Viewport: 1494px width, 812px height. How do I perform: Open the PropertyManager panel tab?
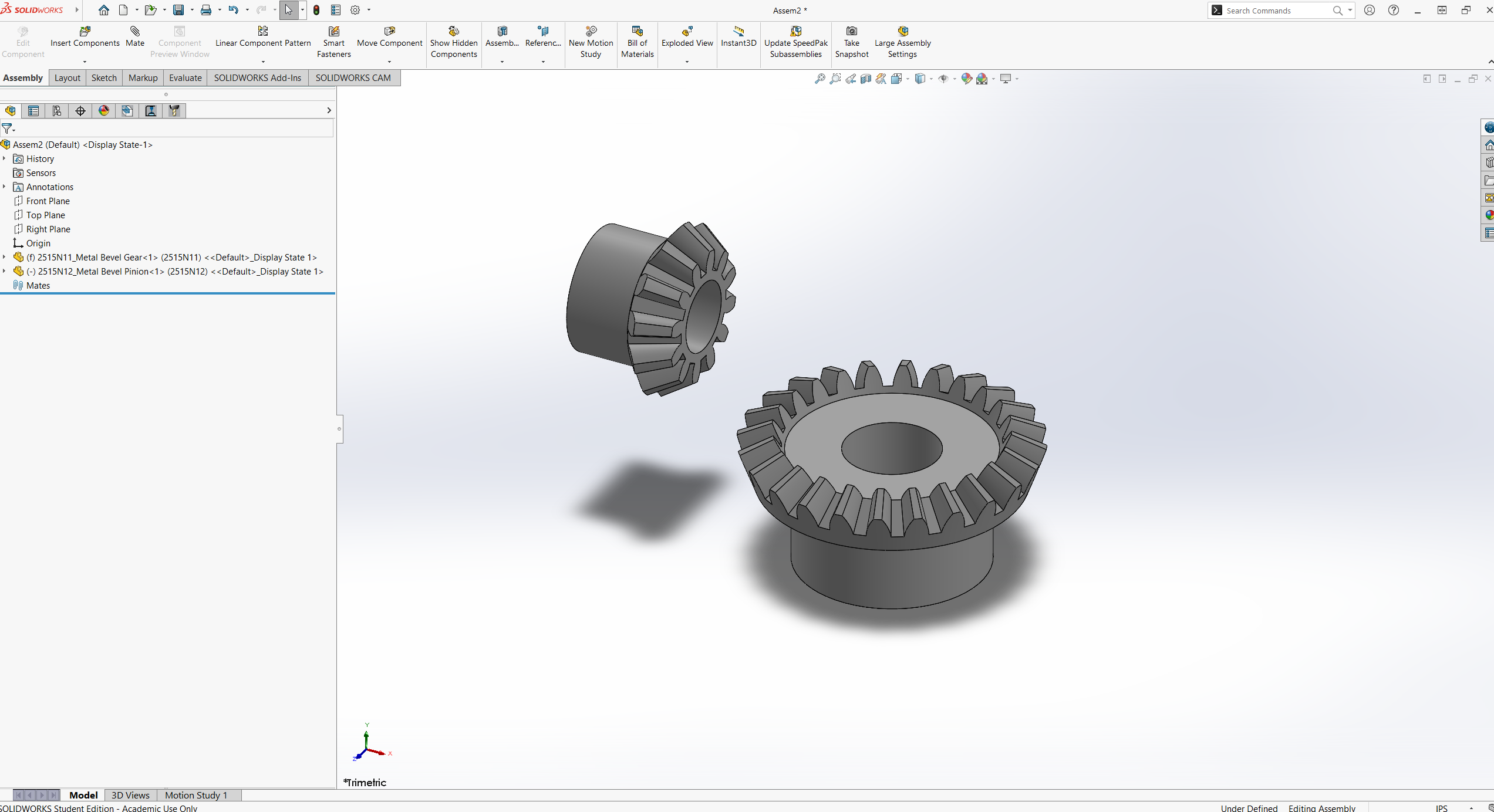coord(33,111)
